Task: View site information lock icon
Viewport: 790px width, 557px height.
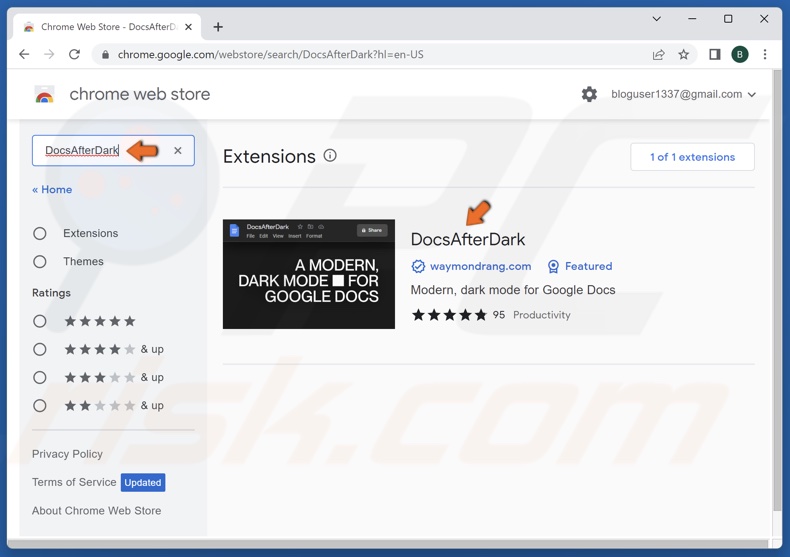Action: tap(105, 54)
